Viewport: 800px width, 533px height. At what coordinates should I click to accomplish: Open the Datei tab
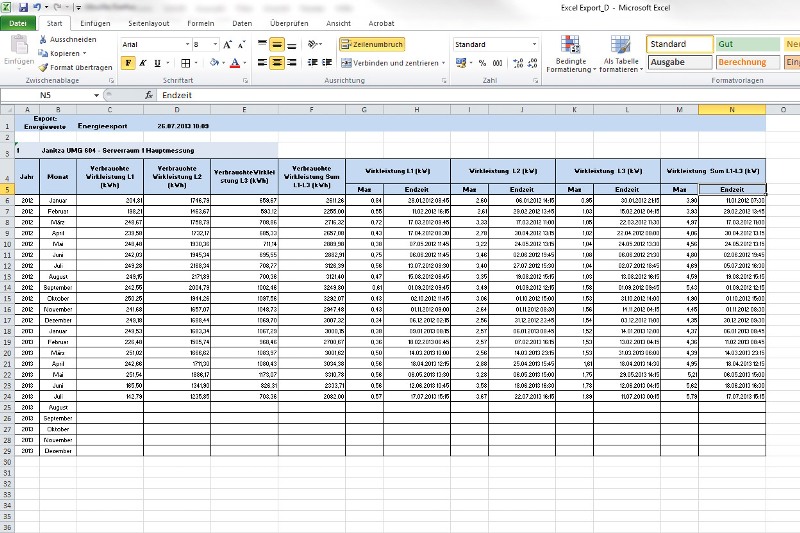[x=18, y=23]
